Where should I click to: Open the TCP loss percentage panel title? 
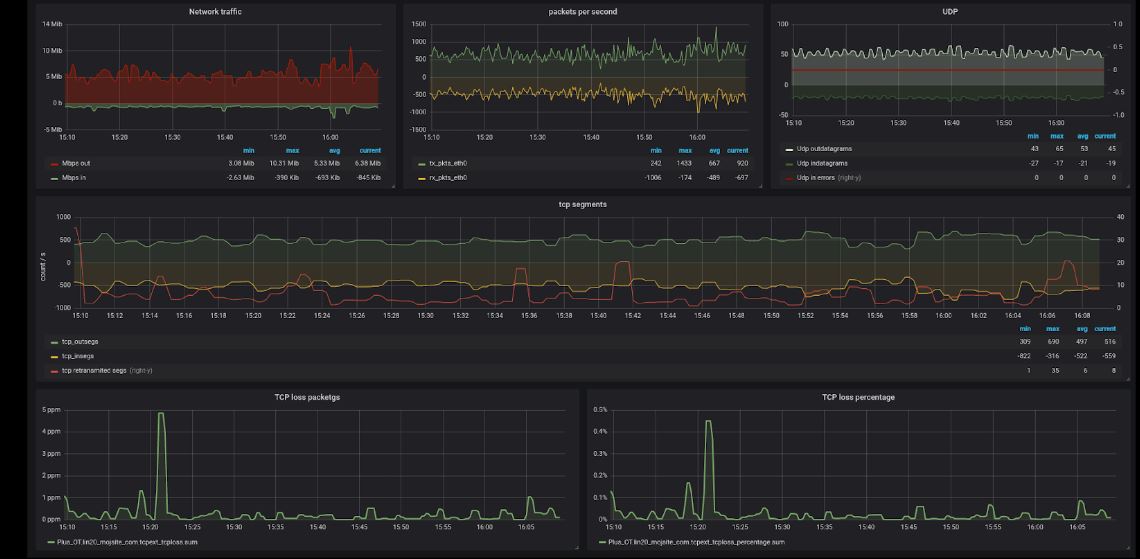pyautogui.click(x=858, y=397)
